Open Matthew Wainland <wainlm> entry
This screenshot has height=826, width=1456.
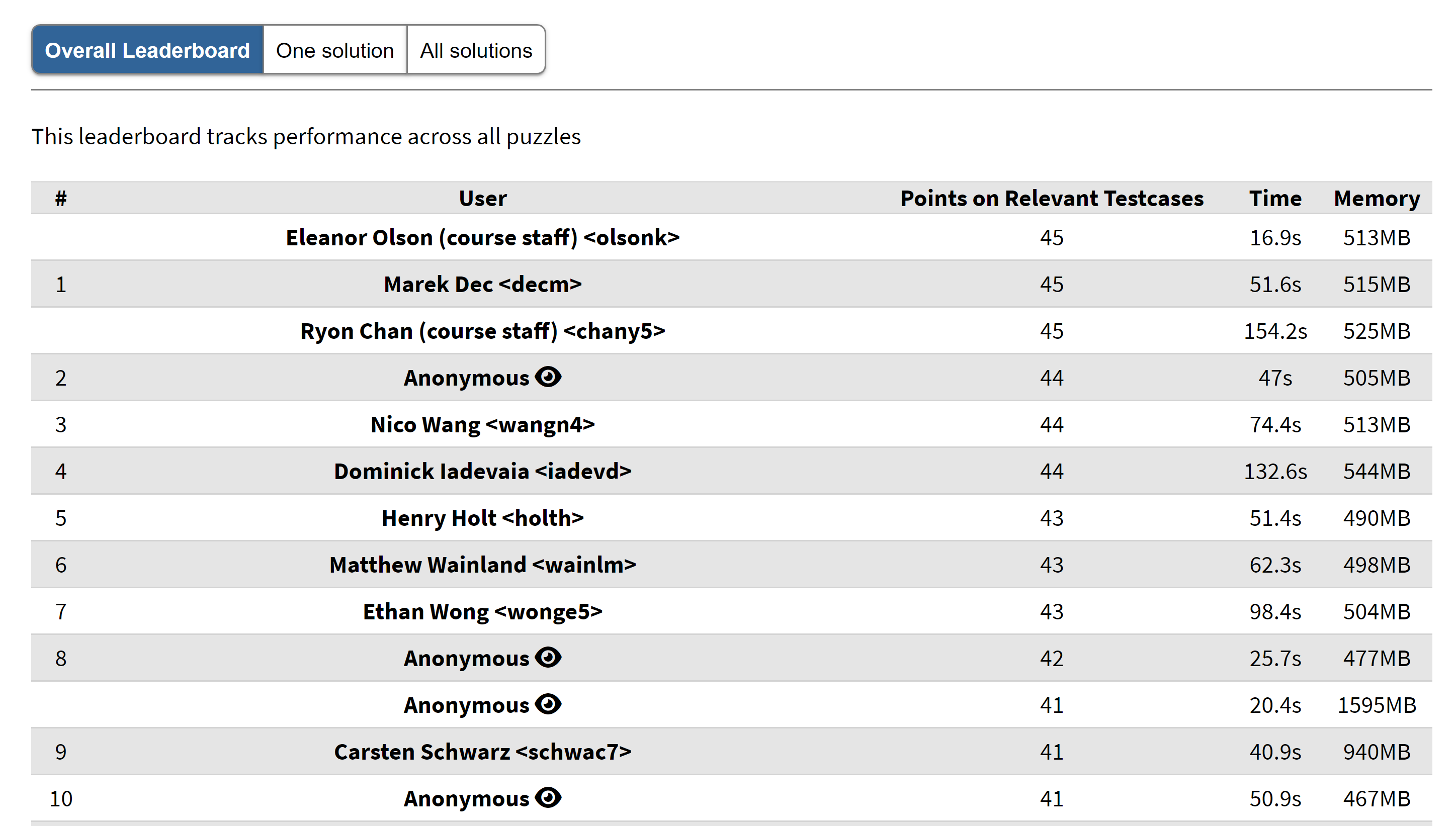[x=482, y=565]
